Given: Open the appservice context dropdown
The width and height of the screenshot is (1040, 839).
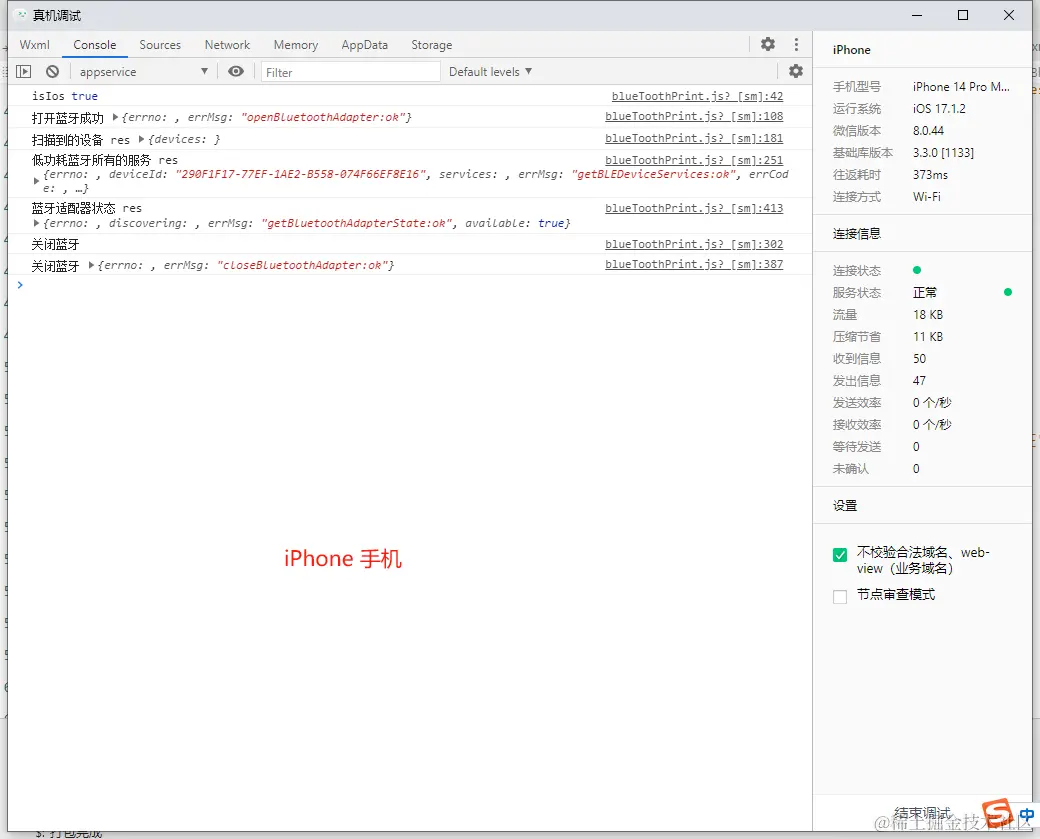Looking at the screenshot, I should point(143,72).
